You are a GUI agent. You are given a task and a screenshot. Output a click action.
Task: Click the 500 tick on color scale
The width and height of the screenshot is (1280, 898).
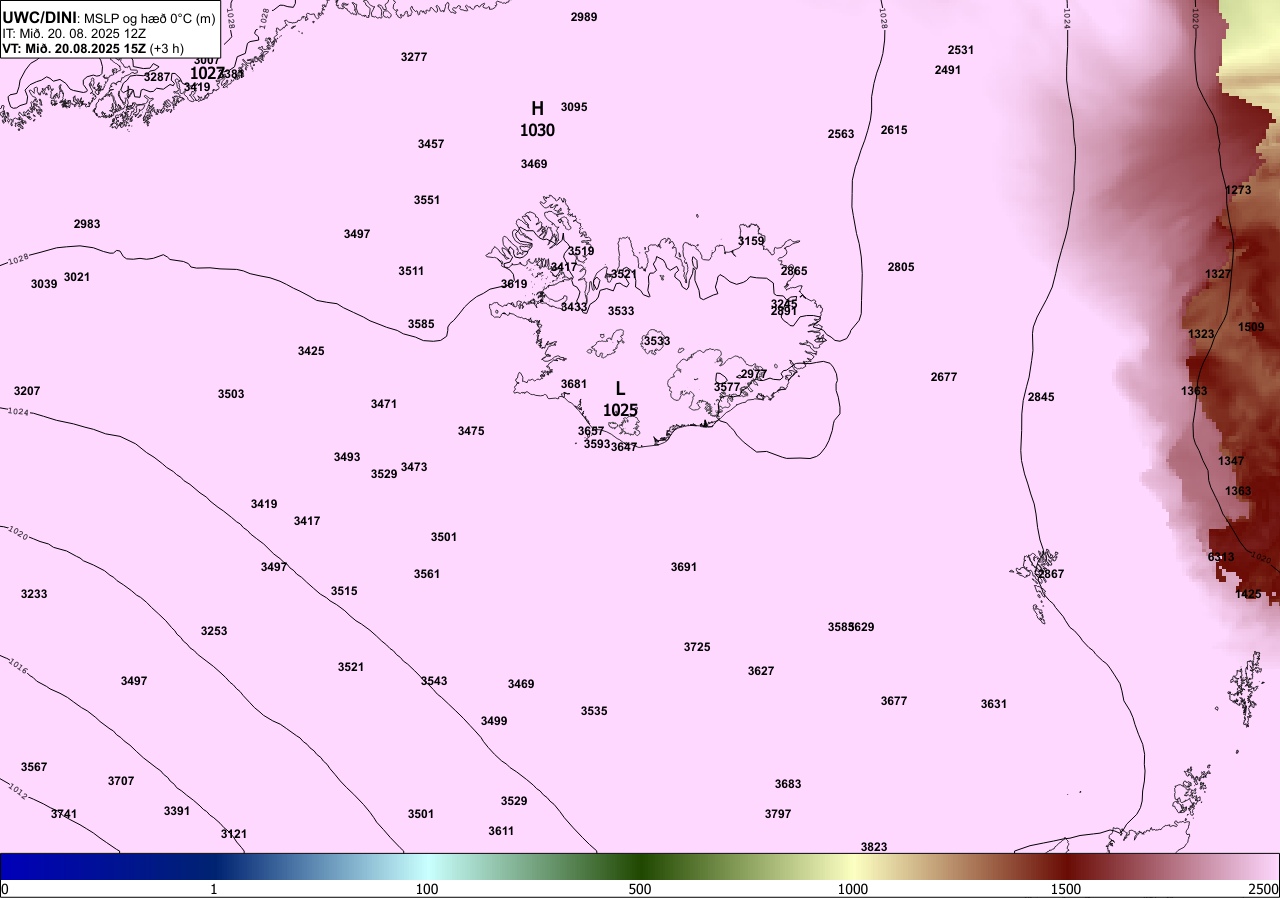(640, 889)
